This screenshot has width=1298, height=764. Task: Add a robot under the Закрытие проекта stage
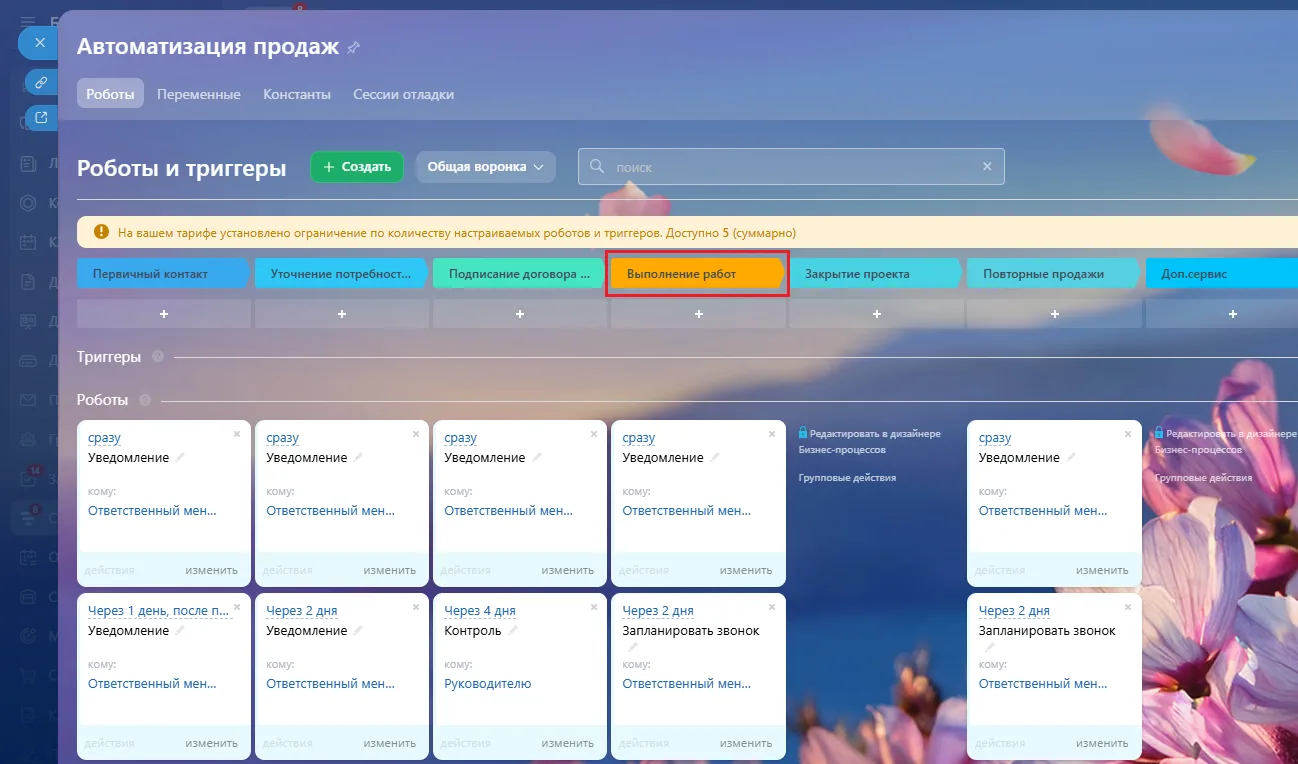click(876, 314)
